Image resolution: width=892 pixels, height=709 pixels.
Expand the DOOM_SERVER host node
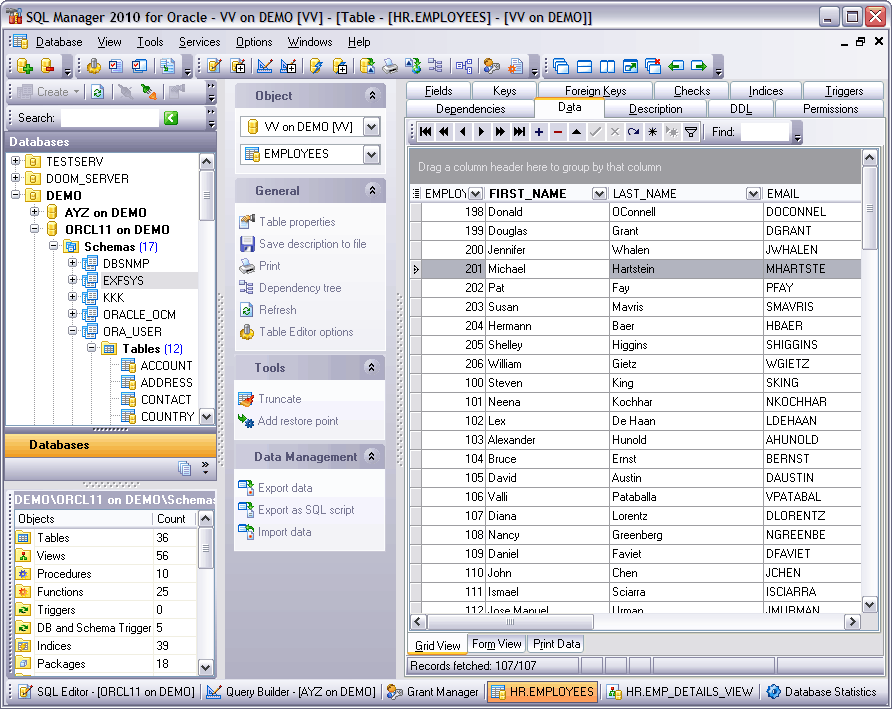(x=15, y=178)
